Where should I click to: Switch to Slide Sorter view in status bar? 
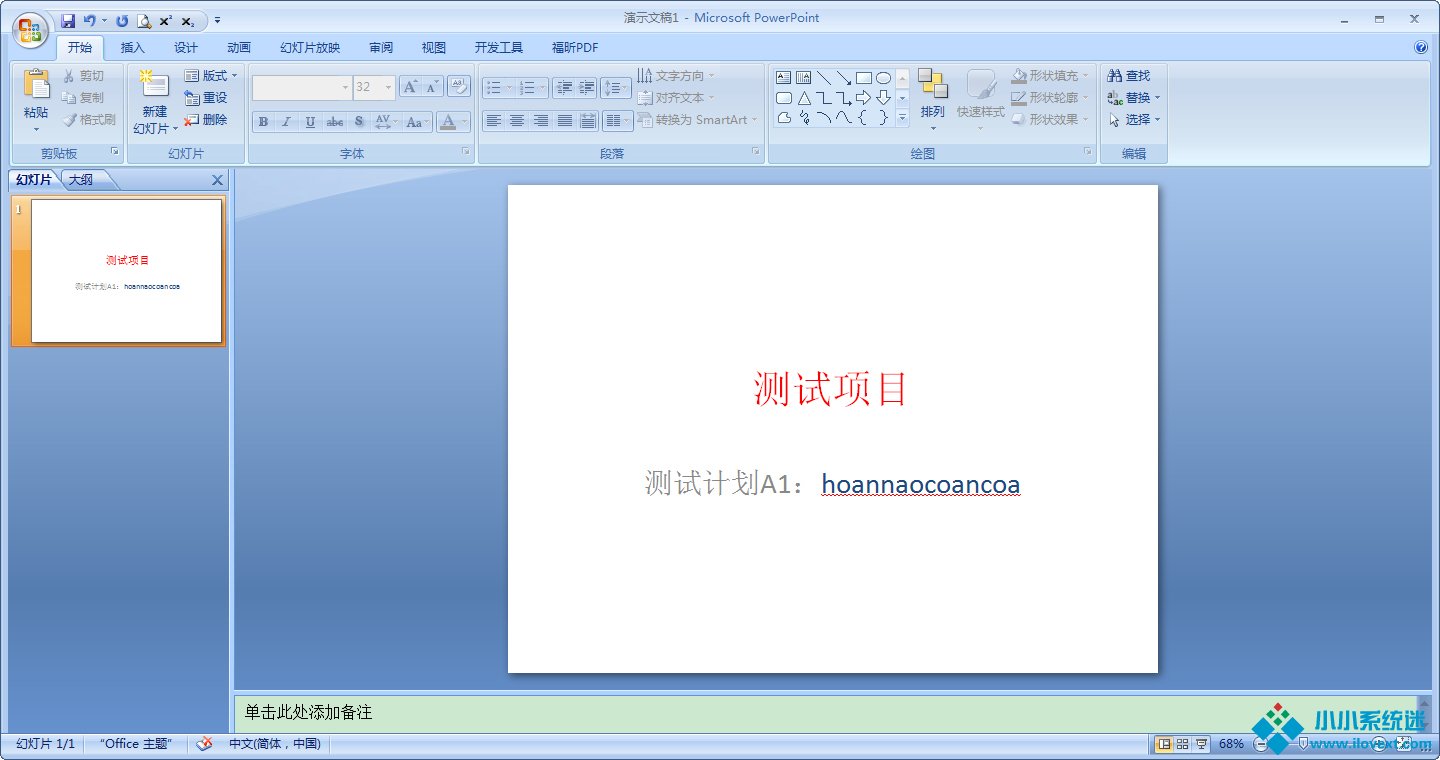click(x=1183, y=744)
